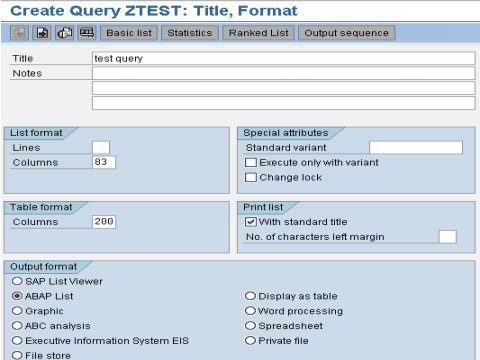Image resolution: width=480 pixels, height=360 pixels.
Task: Click the Standard variant label
Action: pyautogui.click(x=286, y=148)
